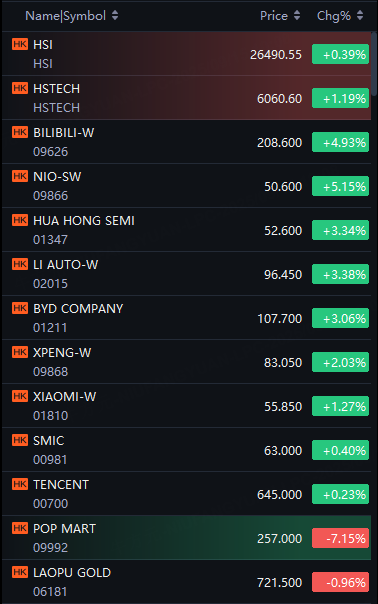
Task: Sort list by Name|Symbol column arrows
Action: [115, 15]
